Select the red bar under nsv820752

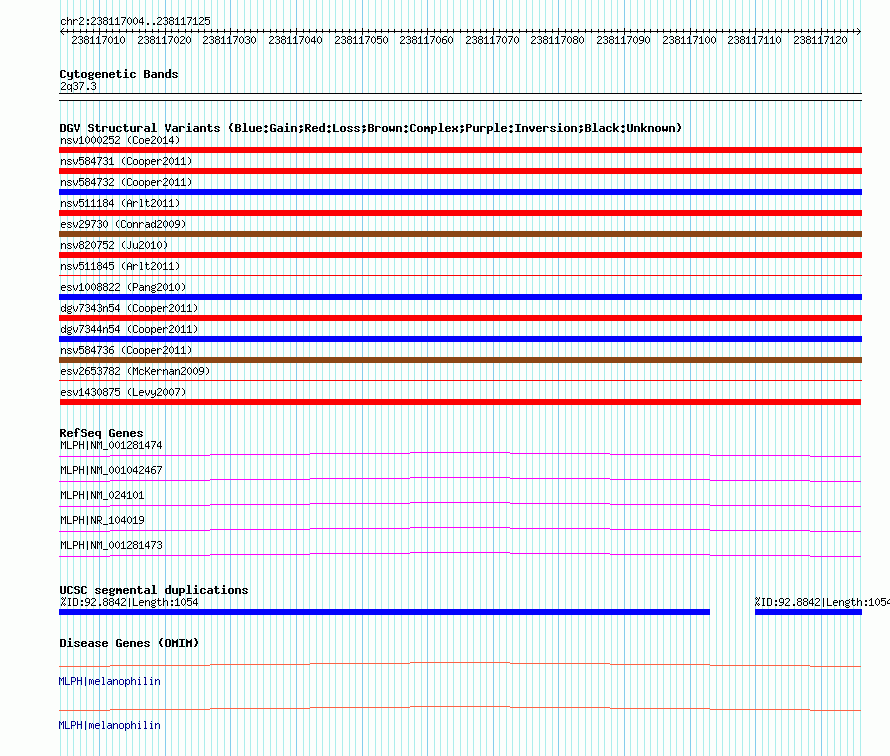(460, 255)
